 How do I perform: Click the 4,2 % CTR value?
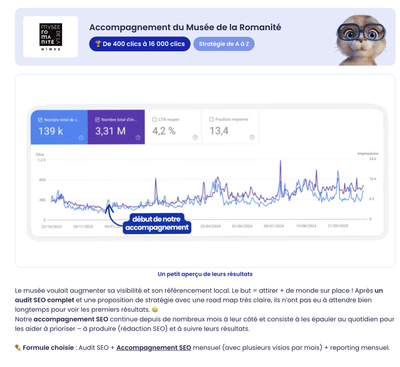[164, 131]
